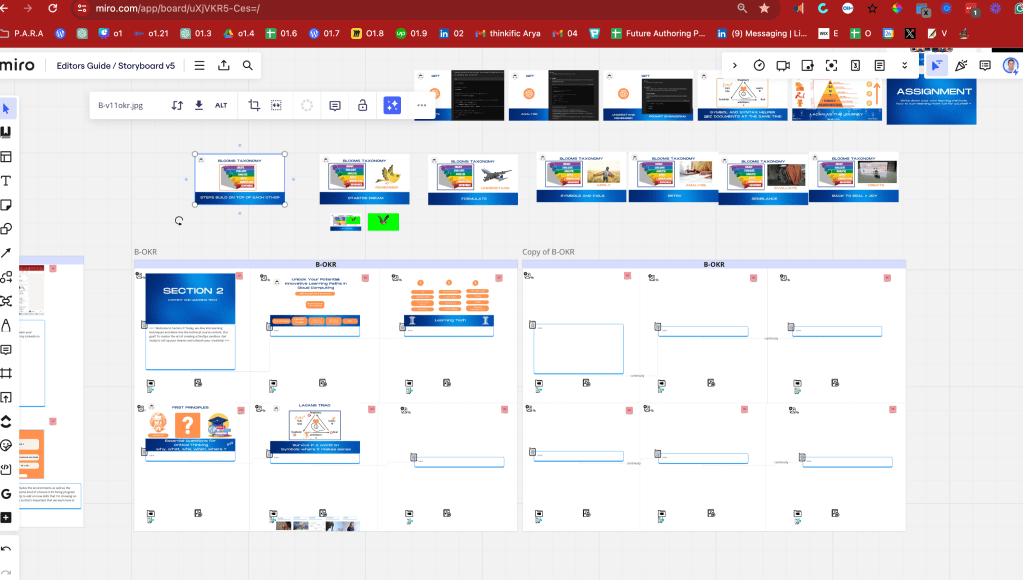Viewport: 1023px width, 580px height.
Task: Click the remove background icon
Action: pyautogui.click(x=277, y=105)
